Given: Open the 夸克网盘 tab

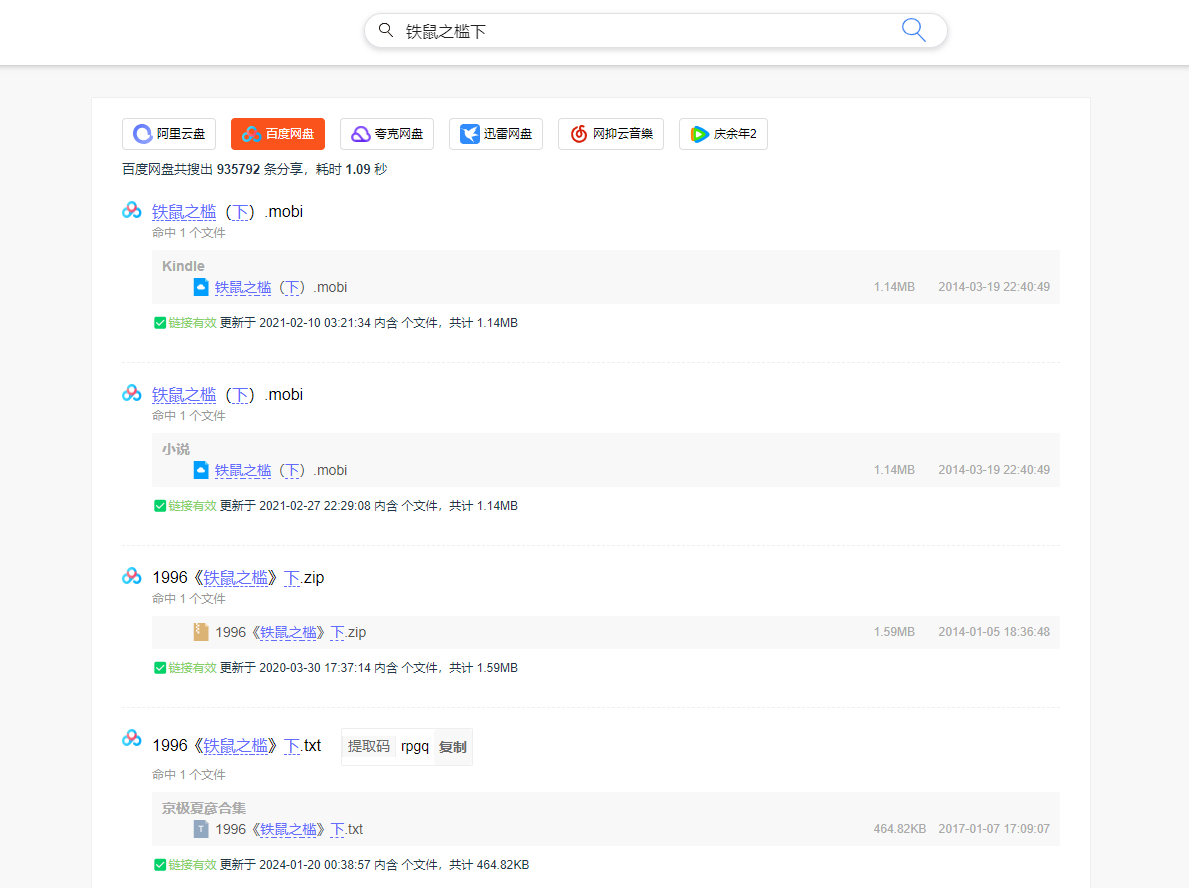Looking at the screenshot, I should click(x=387, y=134).
